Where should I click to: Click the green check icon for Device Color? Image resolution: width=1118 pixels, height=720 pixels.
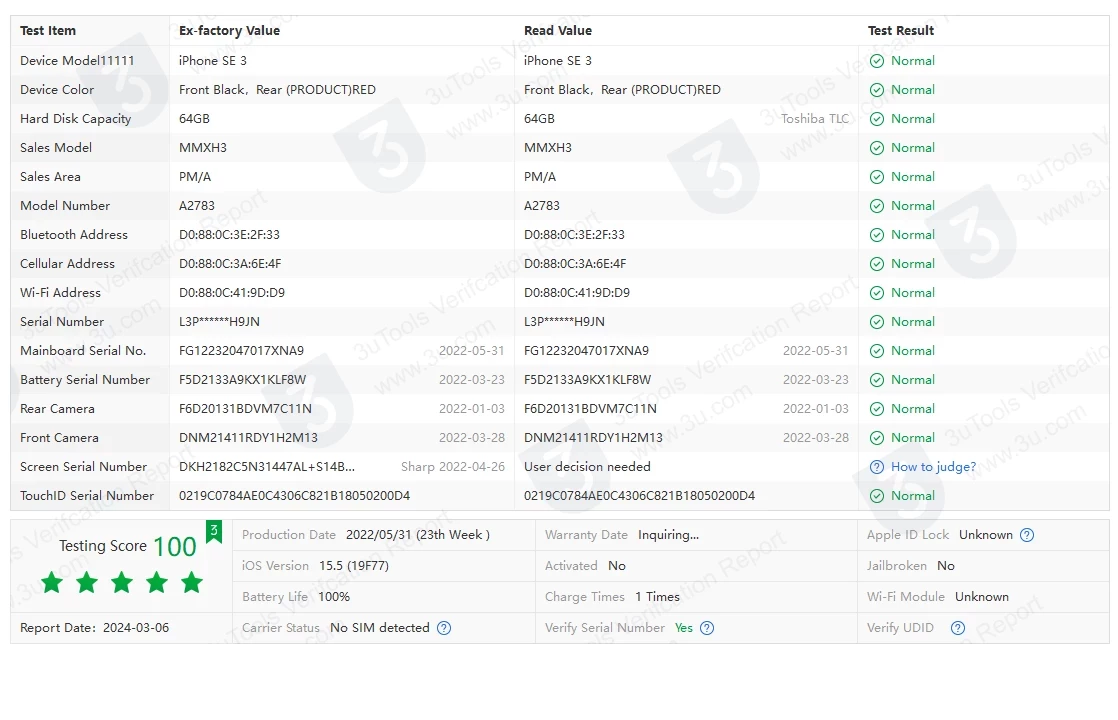(877, 90)
